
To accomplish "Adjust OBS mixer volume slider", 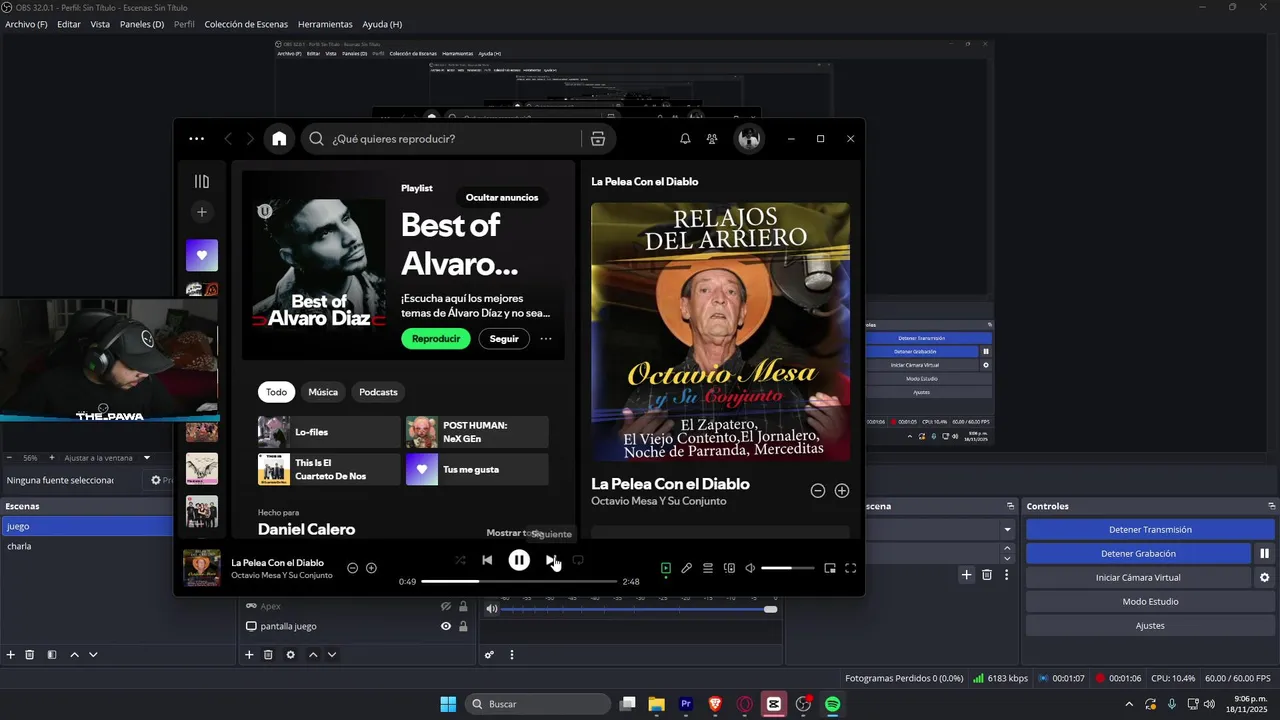I will 639,609.
